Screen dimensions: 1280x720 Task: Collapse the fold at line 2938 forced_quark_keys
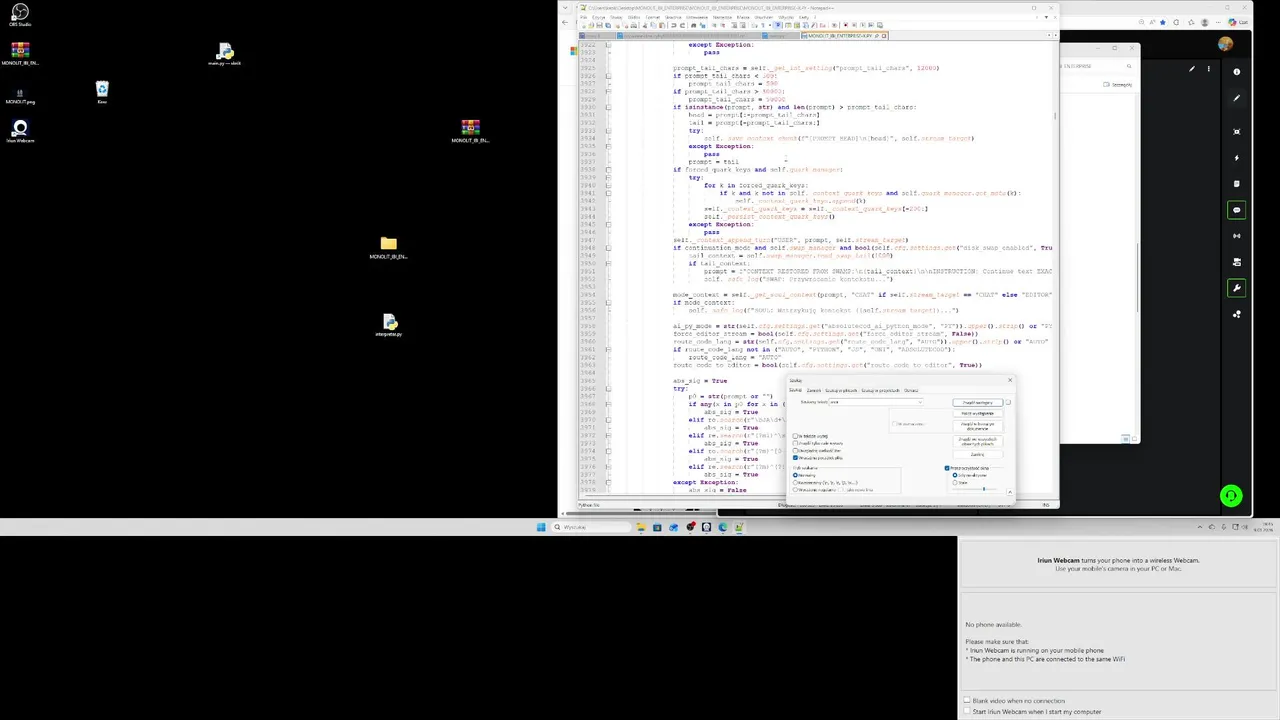[608, 170]
